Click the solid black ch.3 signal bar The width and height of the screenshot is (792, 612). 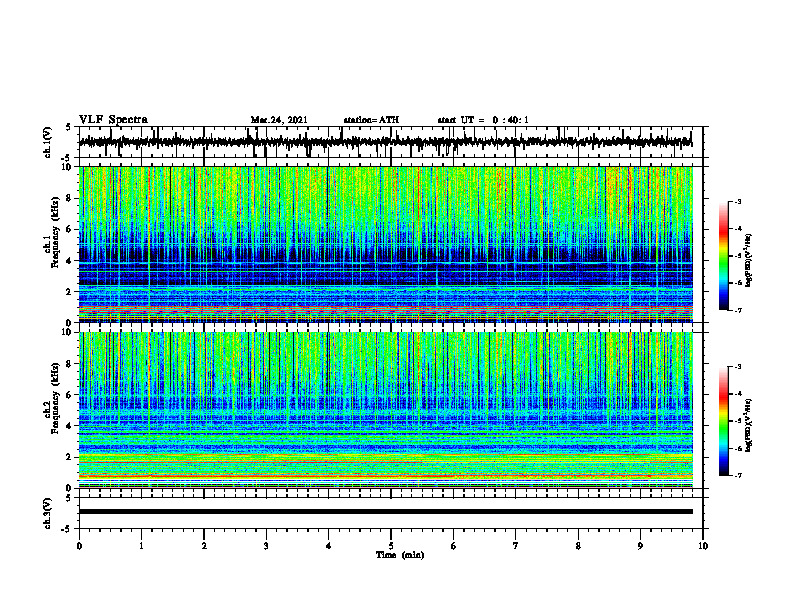[385, 512]
